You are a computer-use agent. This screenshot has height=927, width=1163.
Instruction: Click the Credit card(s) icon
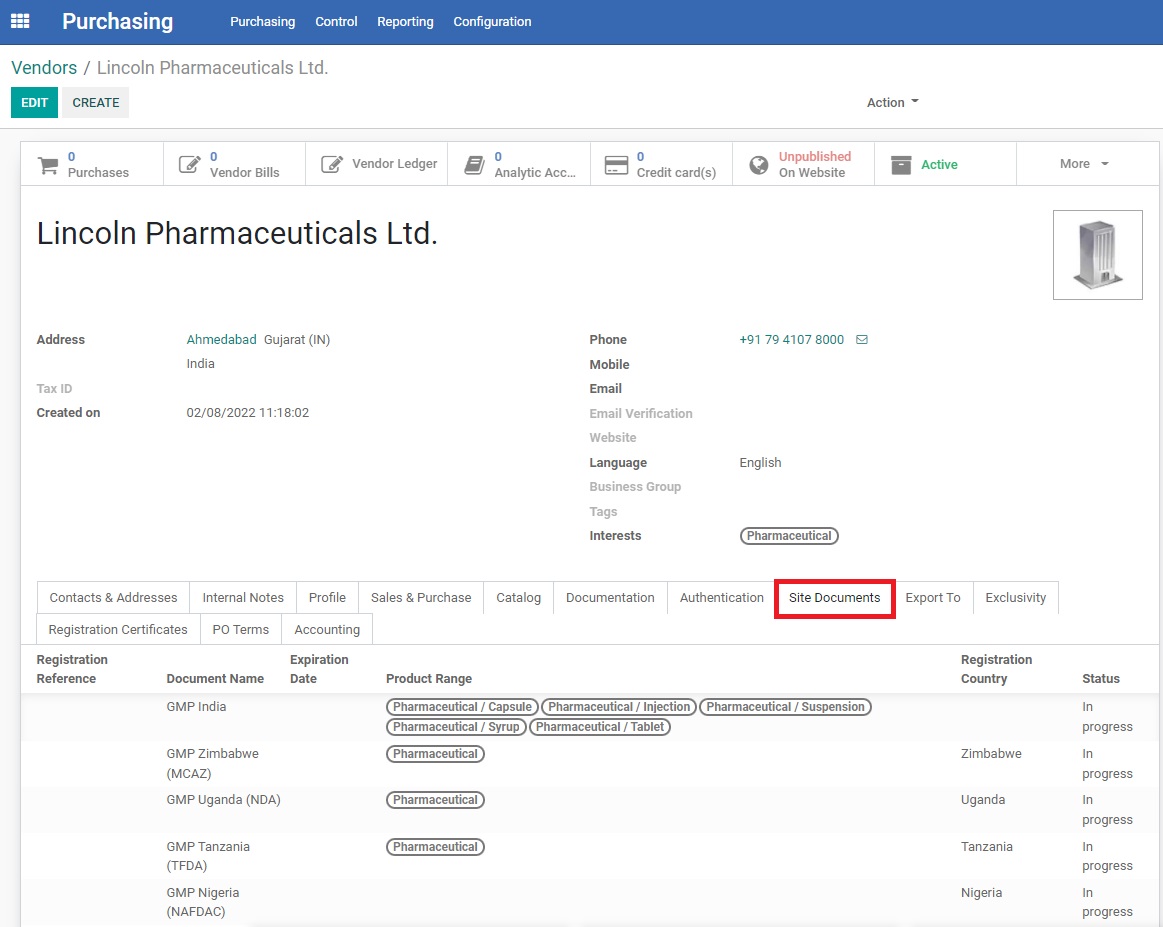616,165
